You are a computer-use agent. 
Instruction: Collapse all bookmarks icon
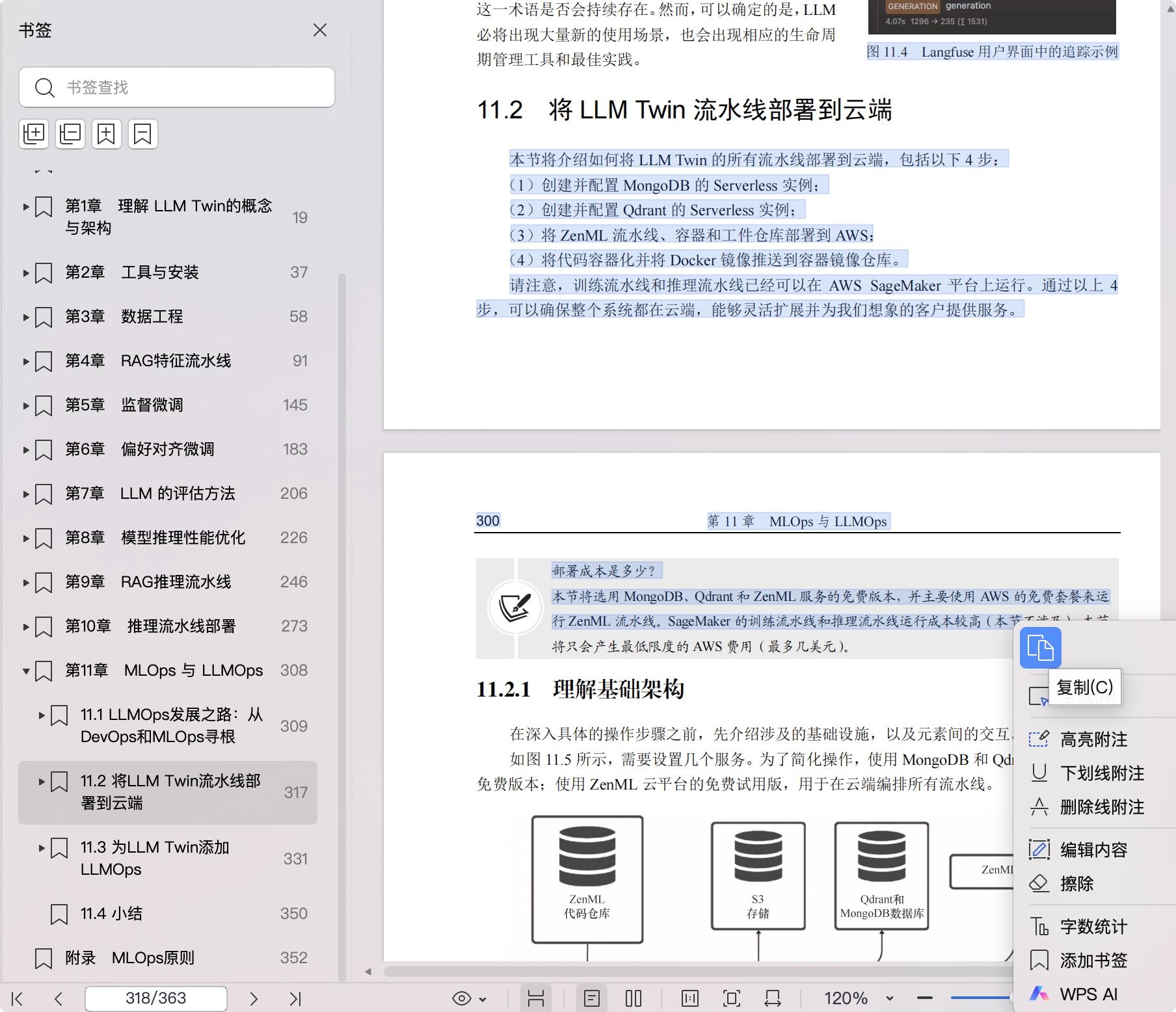pyautogui.click(x=70, y=134)
